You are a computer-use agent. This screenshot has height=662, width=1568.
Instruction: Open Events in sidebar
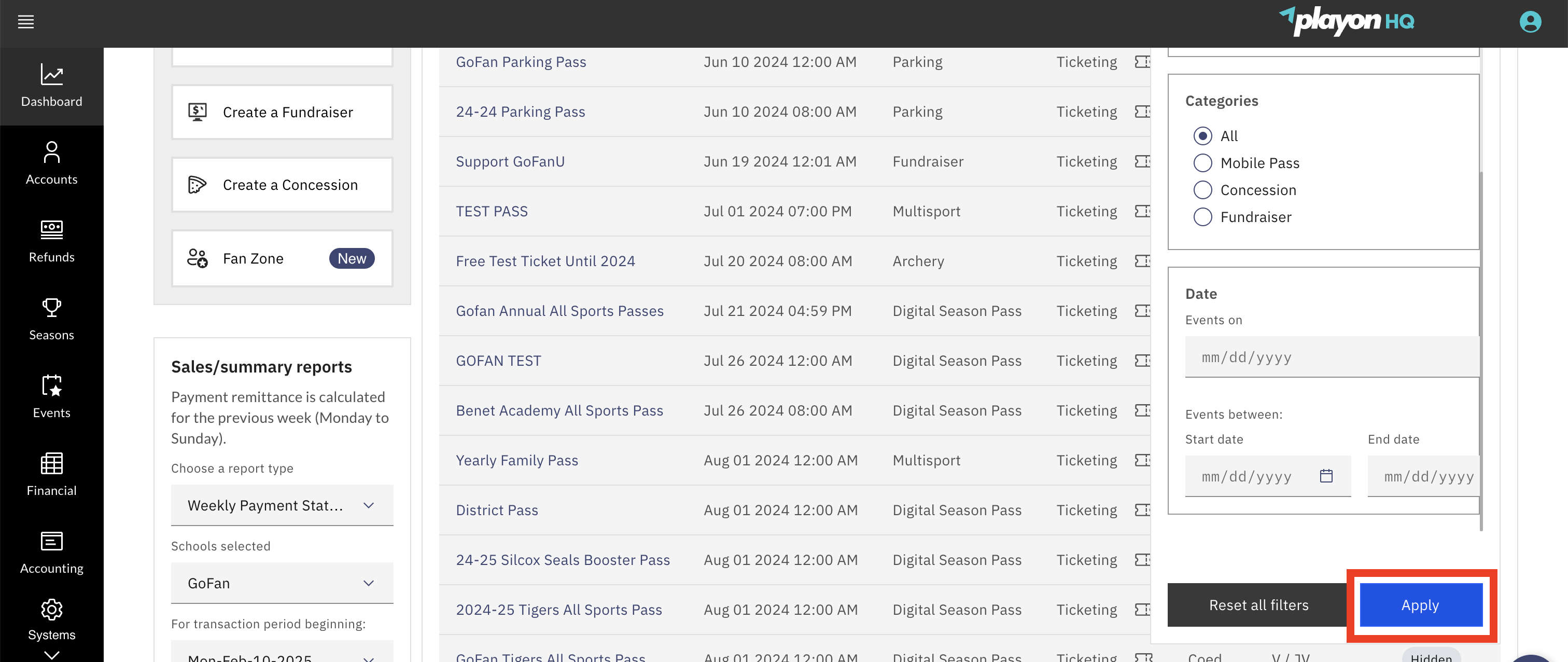52,397
